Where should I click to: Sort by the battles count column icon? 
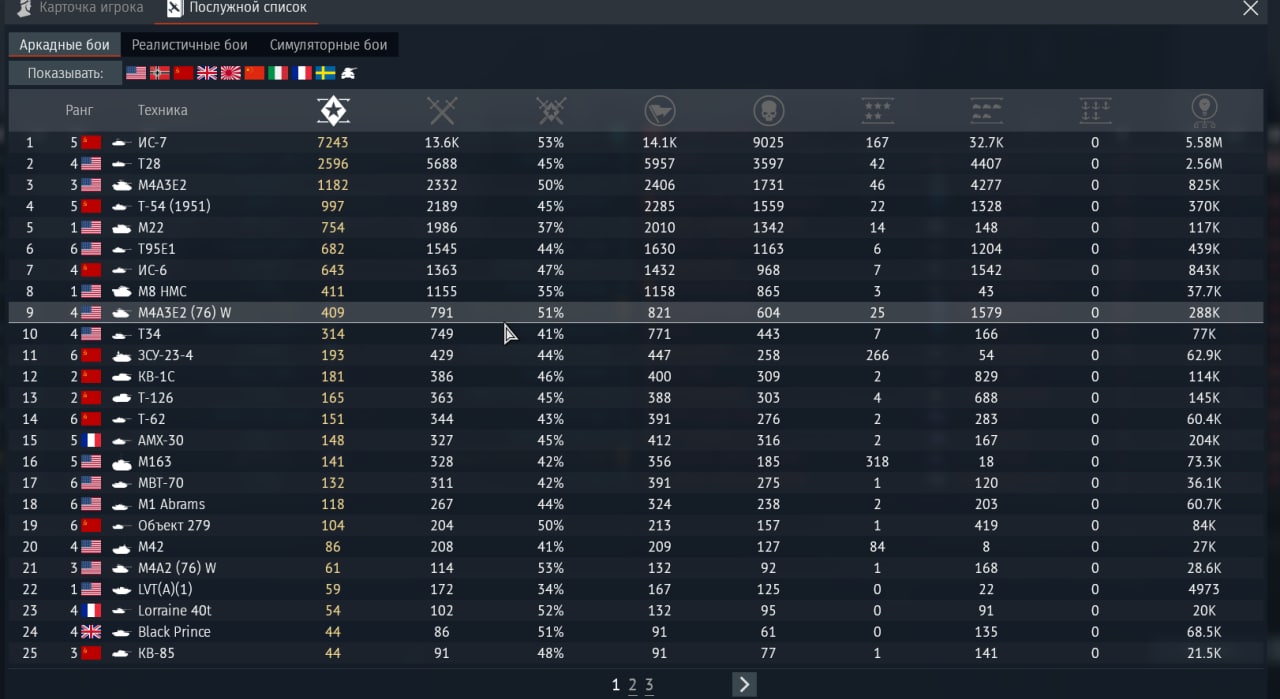point(333,110)
